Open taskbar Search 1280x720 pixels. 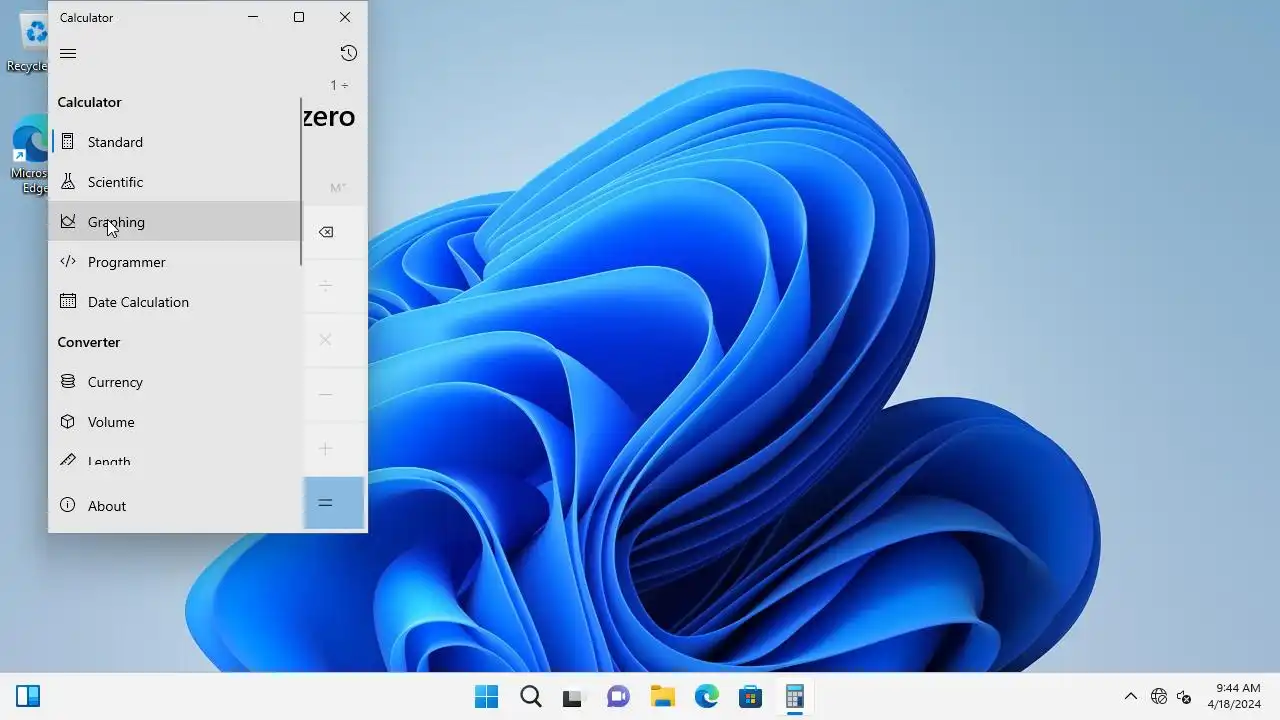click(x=530, y=697)
